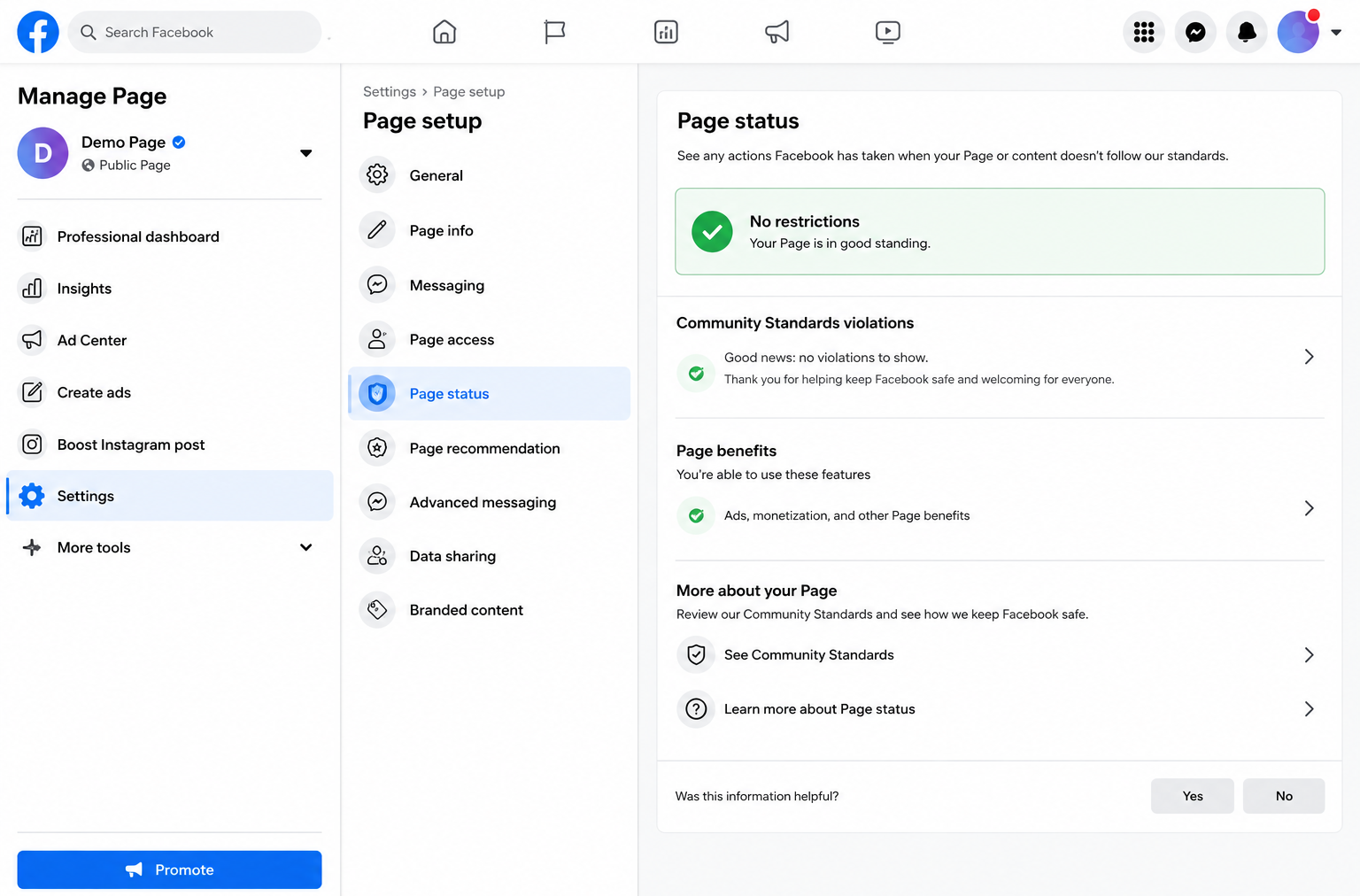This screenshot has height=896, width=1360.
Task: Open Ad Center in the sidebar
Action: tap(170, 340)
